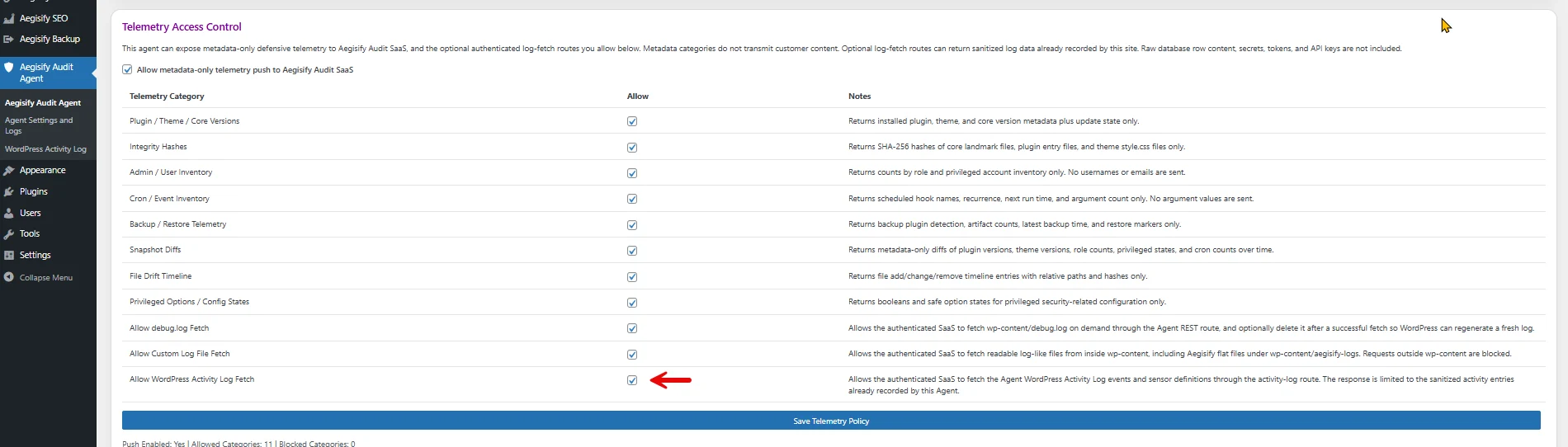Click the Notes column header
The width and height of the screenshot is (1568, 447).
pyautogui.click(x=859, y=96)
